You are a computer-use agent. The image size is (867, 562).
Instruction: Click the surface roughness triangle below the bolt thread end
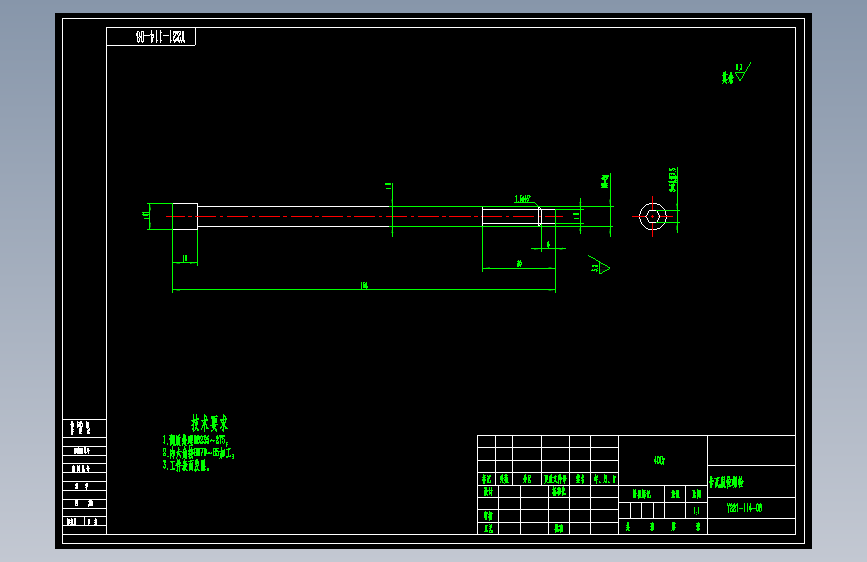coord(599,265)
